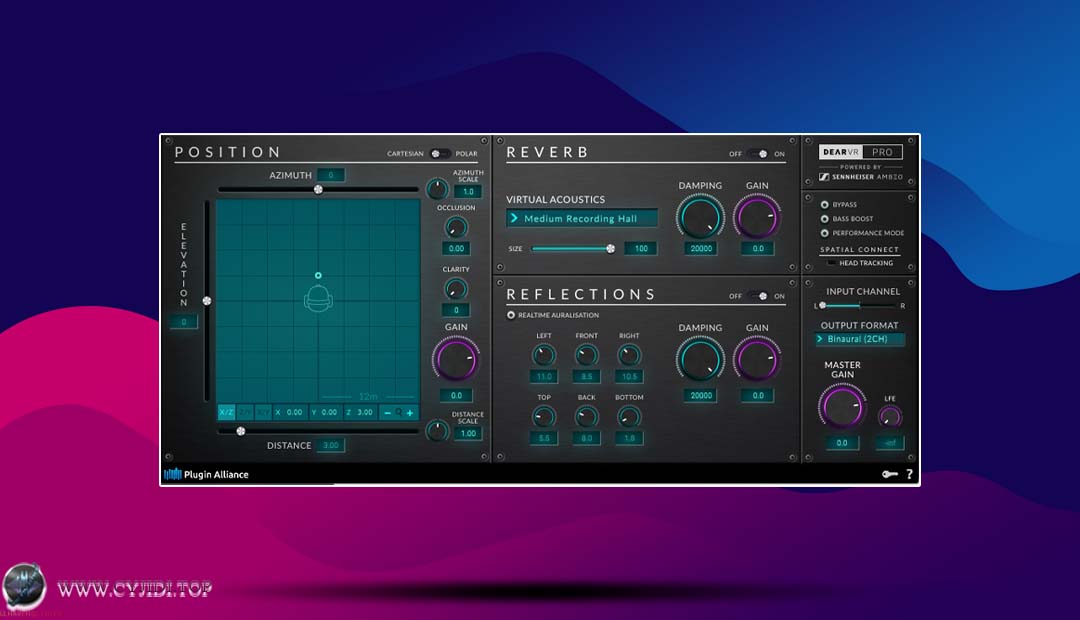Enable the Bypass option
Screen dimensions: 1080x620
click(x=824, y=205)
